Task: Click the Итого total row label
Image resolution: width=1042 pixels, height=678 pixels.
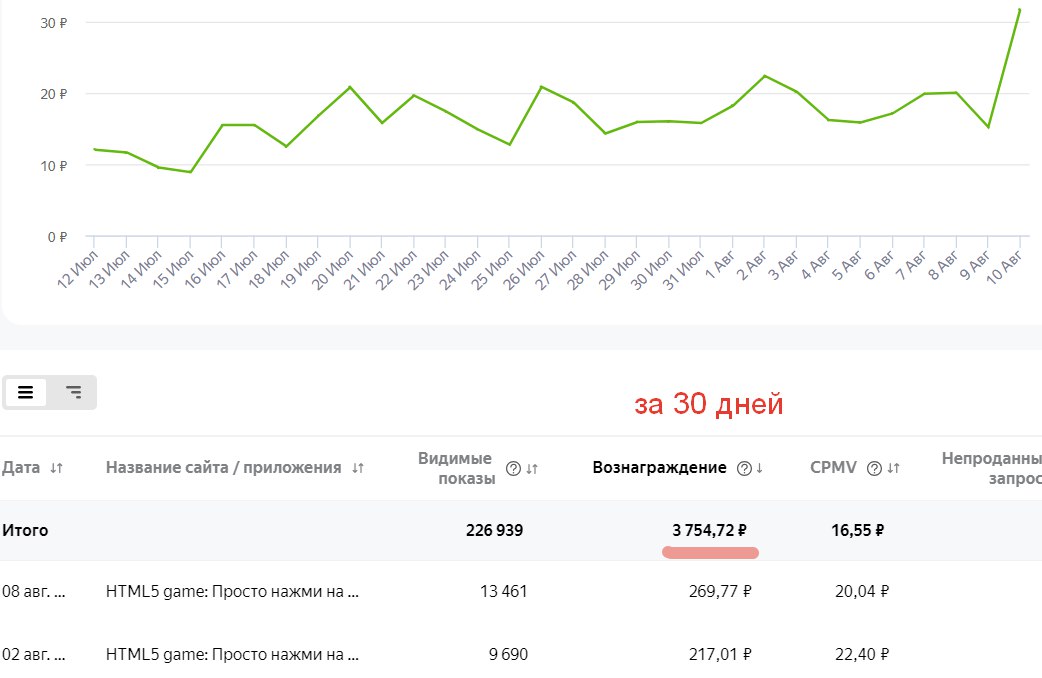Action: click(25, 530)
